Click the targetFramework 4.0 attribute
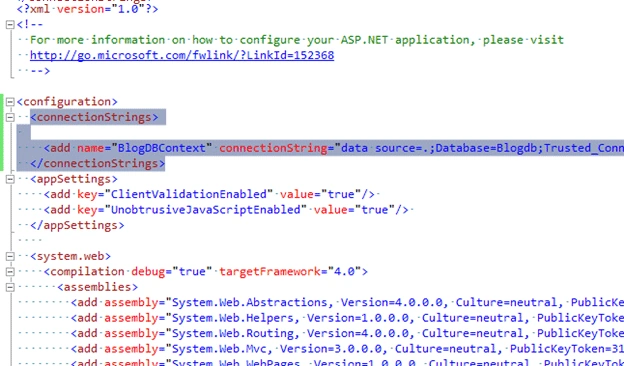 tap(290, 272)
